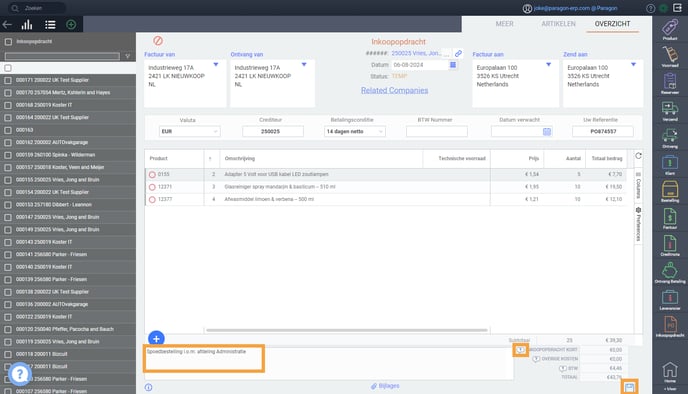Open the Ontvang Betaling piggy bank icon
This screenshot has height=394, width=688.
670,270
